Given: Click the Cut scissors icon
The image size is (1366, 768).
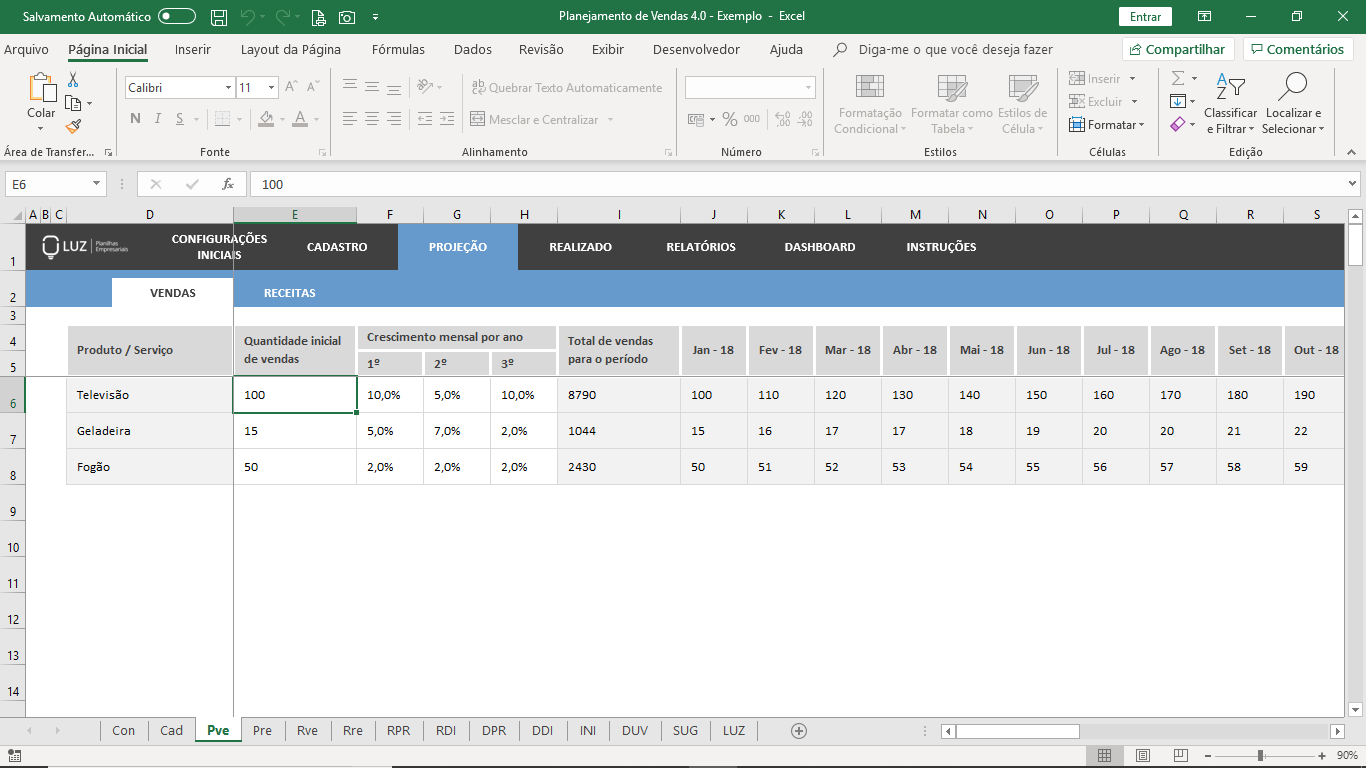Looking at the screenshot, I should [73, 80].
